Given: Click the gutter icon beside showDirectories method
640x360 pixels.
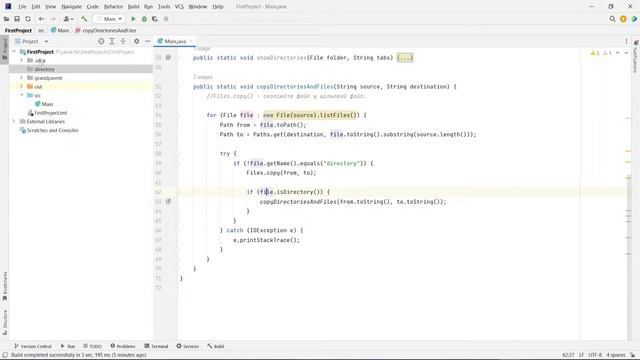Looking at the screenshot, I should pyautogui.click(x=168, y=58).
